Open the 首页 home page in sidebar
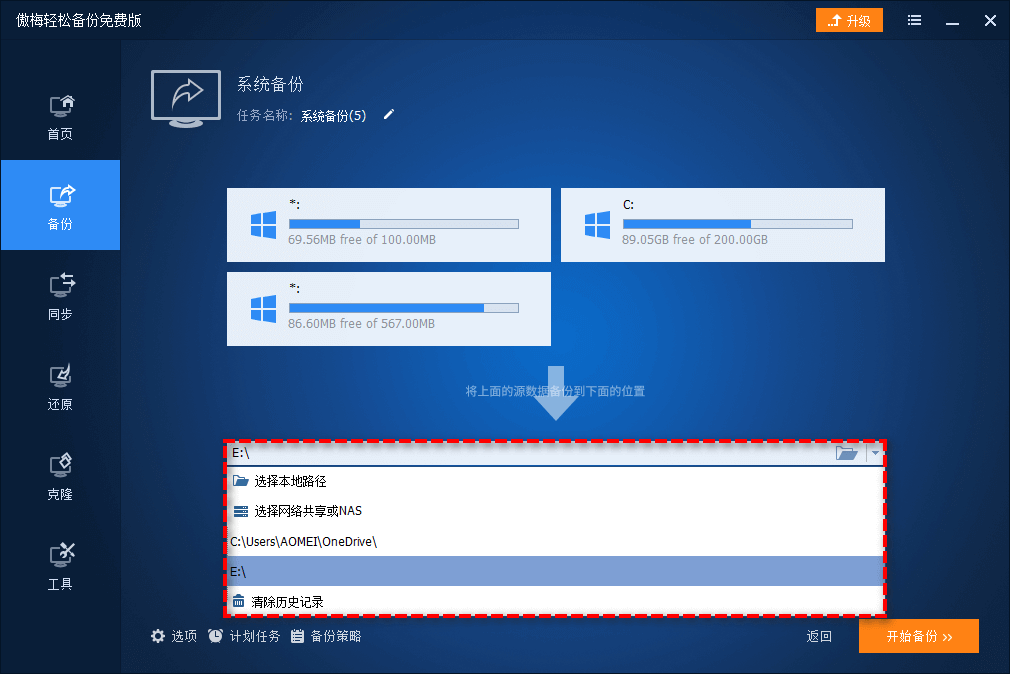Viewport: 1010px width, 674px height. click(60, 116)
